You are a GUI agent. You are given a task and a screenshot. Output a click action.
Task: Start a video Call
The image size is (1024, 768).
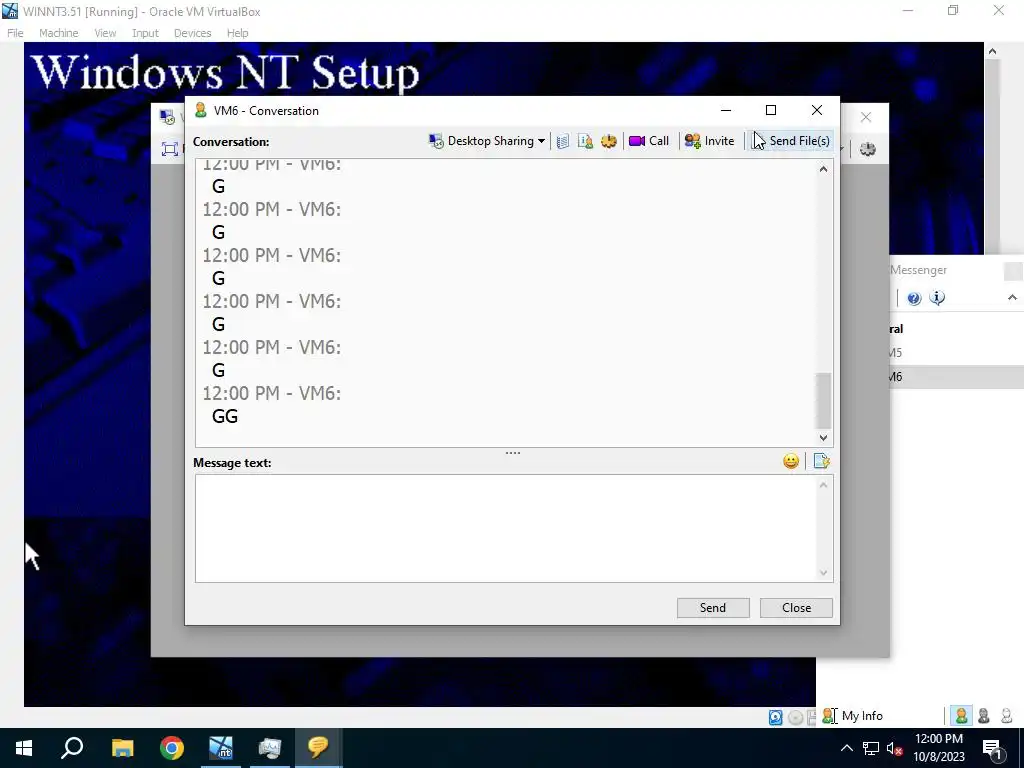[x=648, y=141]
